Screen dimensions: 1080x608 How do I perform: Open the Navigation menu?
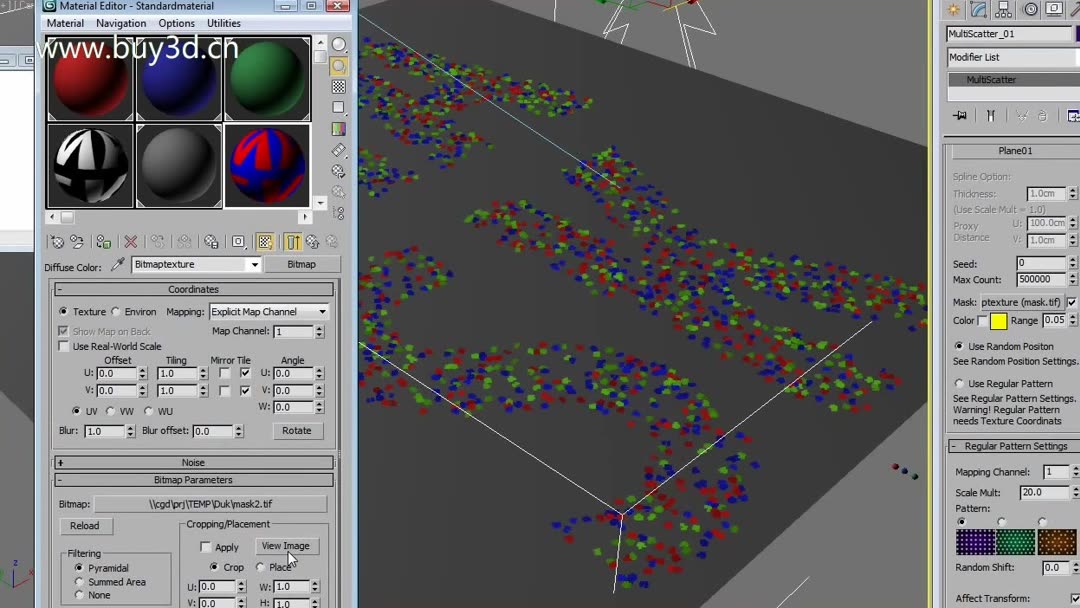coord(120,23)
